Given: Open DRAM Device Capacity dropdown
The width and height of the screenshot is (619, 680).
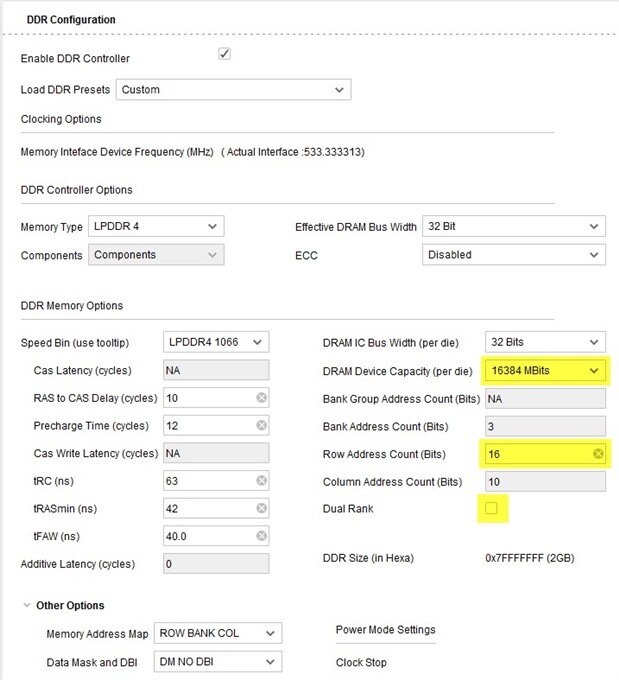Looking at the screenshot, I should (545, 371).
